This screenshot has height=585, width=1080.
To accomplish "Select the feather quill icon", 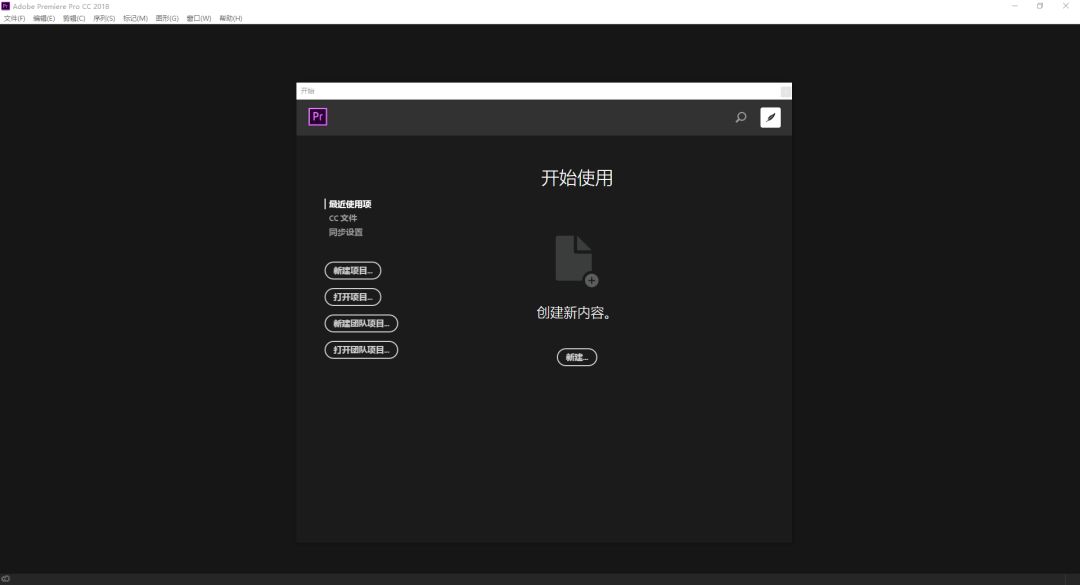I will tap(770, 117).
